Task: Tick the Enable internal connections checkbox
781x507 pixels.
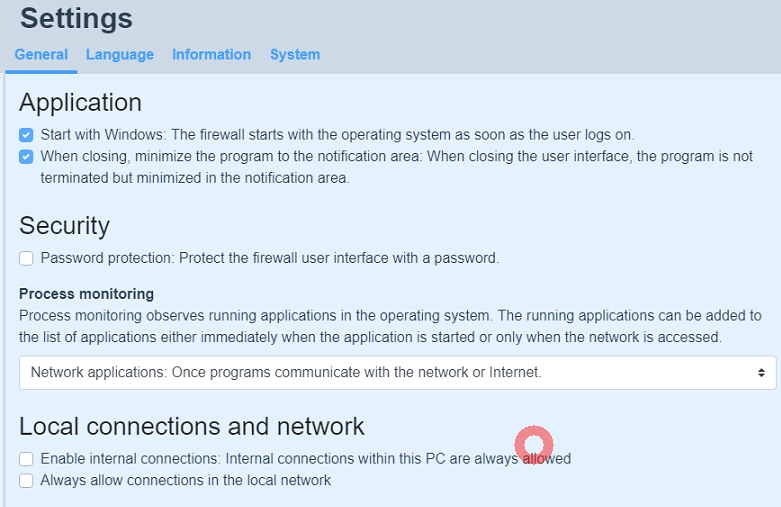Action: [x=26, y=459]
